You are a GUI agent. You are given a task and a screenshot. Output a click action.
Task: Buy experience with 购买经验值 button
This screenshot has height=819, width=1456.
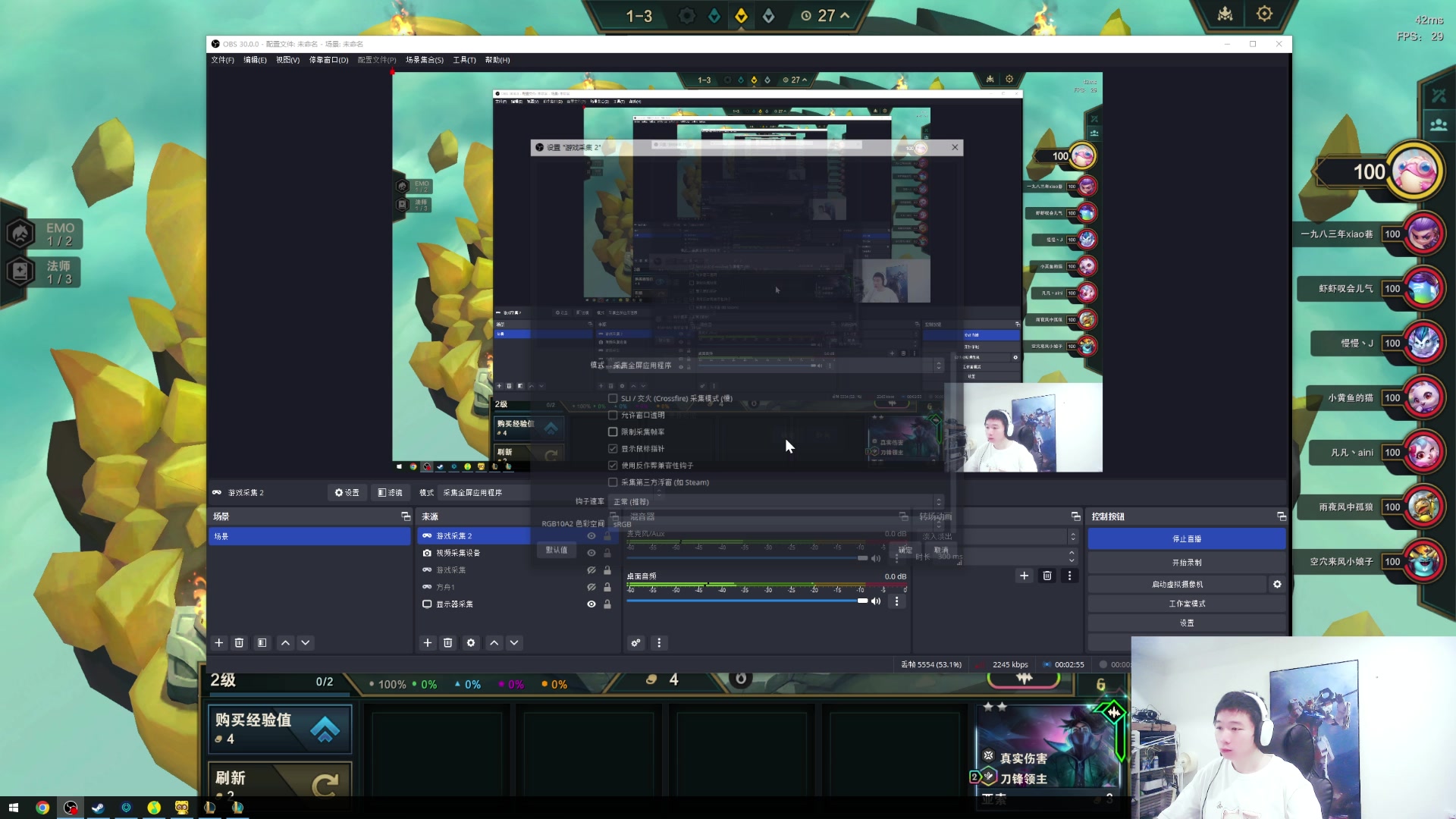(280, 730)
